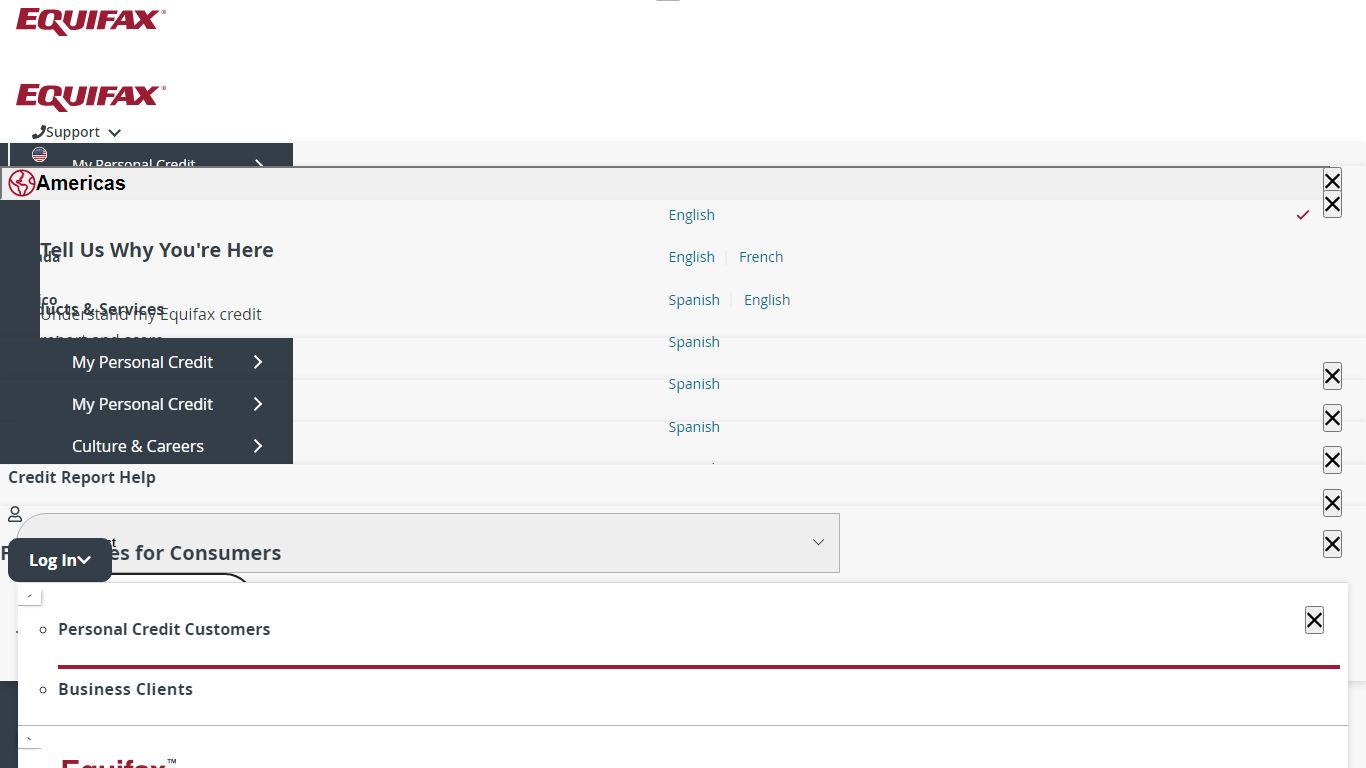Click the user account silhouette icon
The height and width of the screenshot is (768, 1366).
(15, 514)
